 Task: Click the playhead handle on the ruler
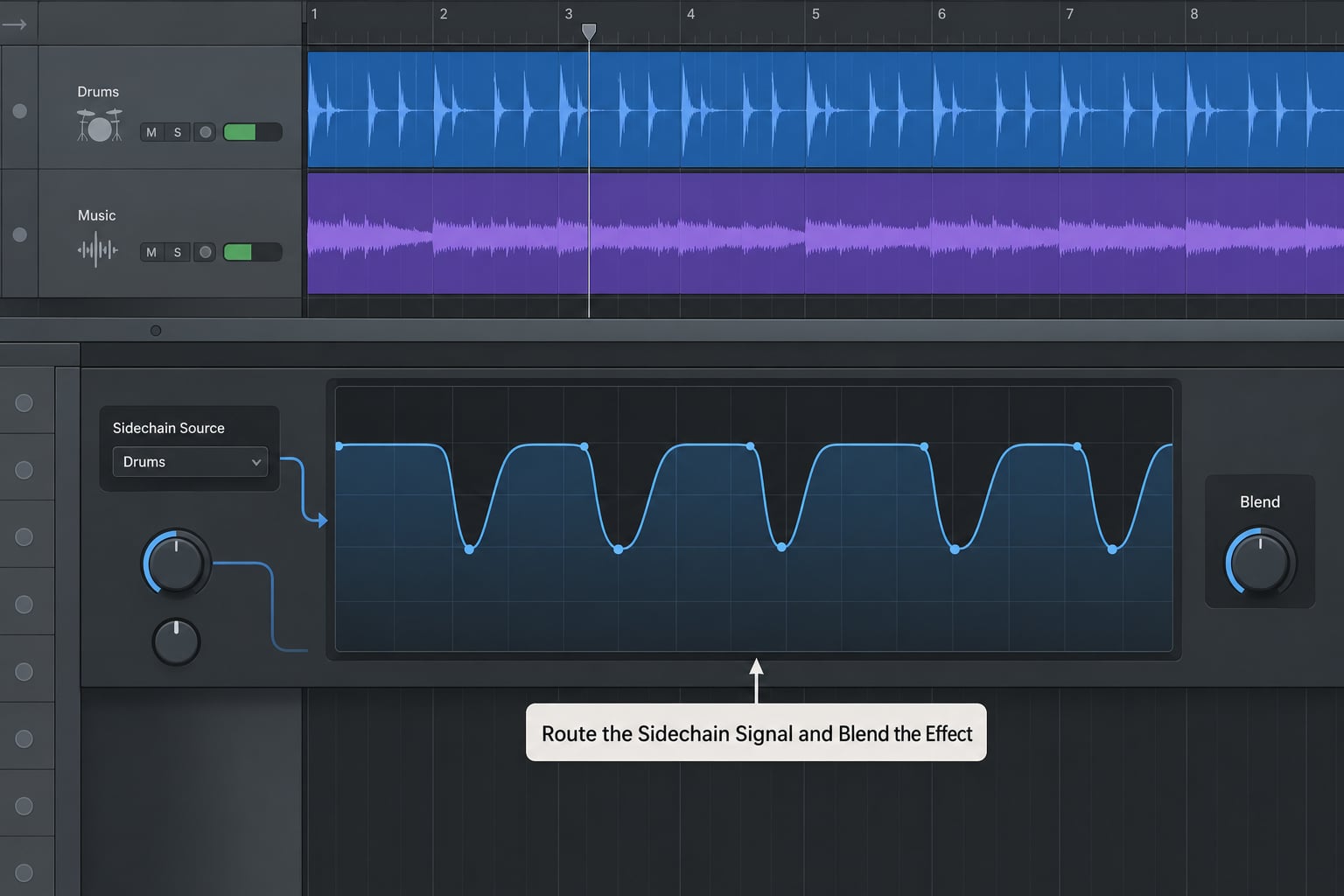[x=589, y=31]
